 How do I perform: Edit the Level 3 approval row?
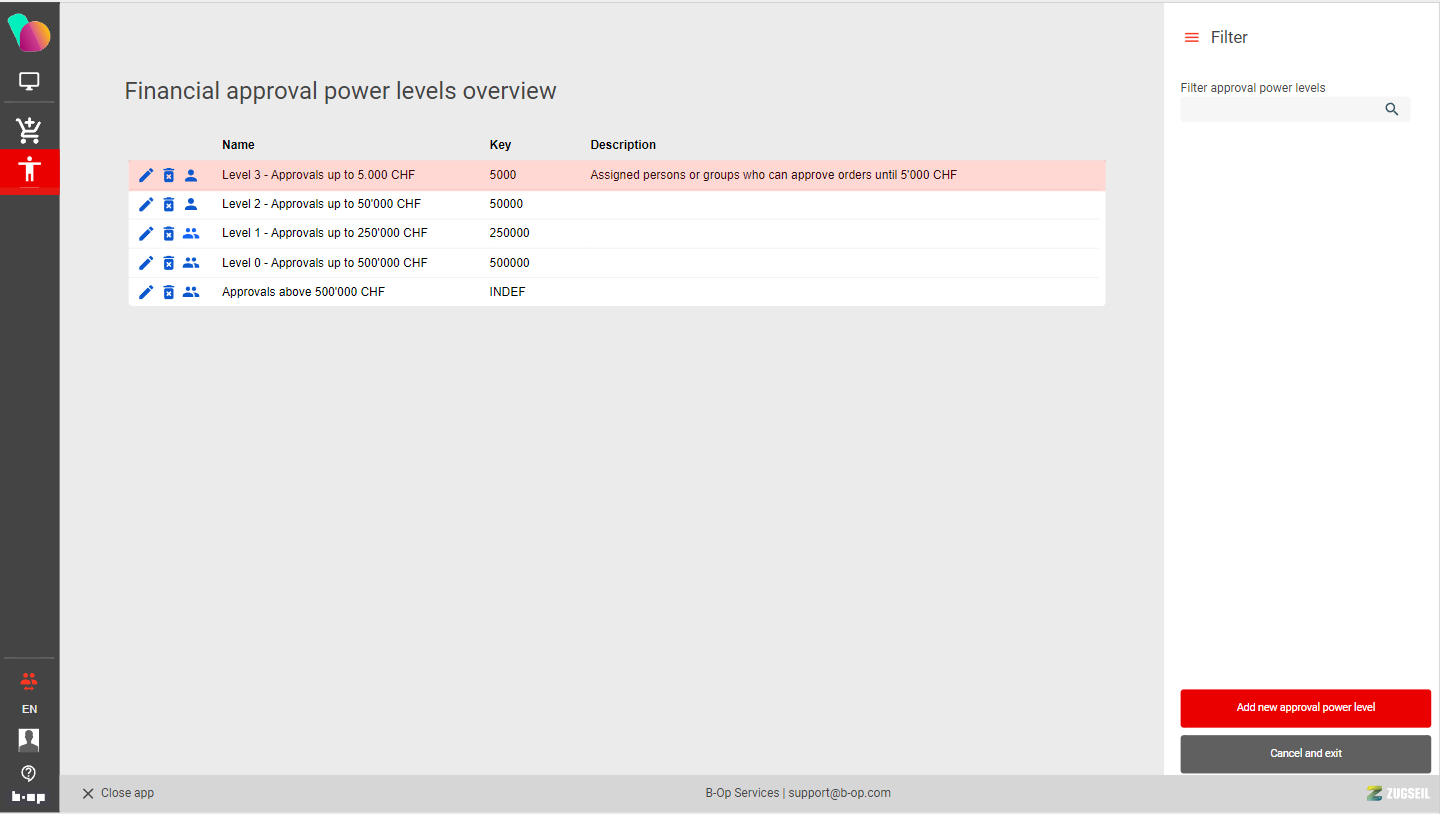coord(146,175)
